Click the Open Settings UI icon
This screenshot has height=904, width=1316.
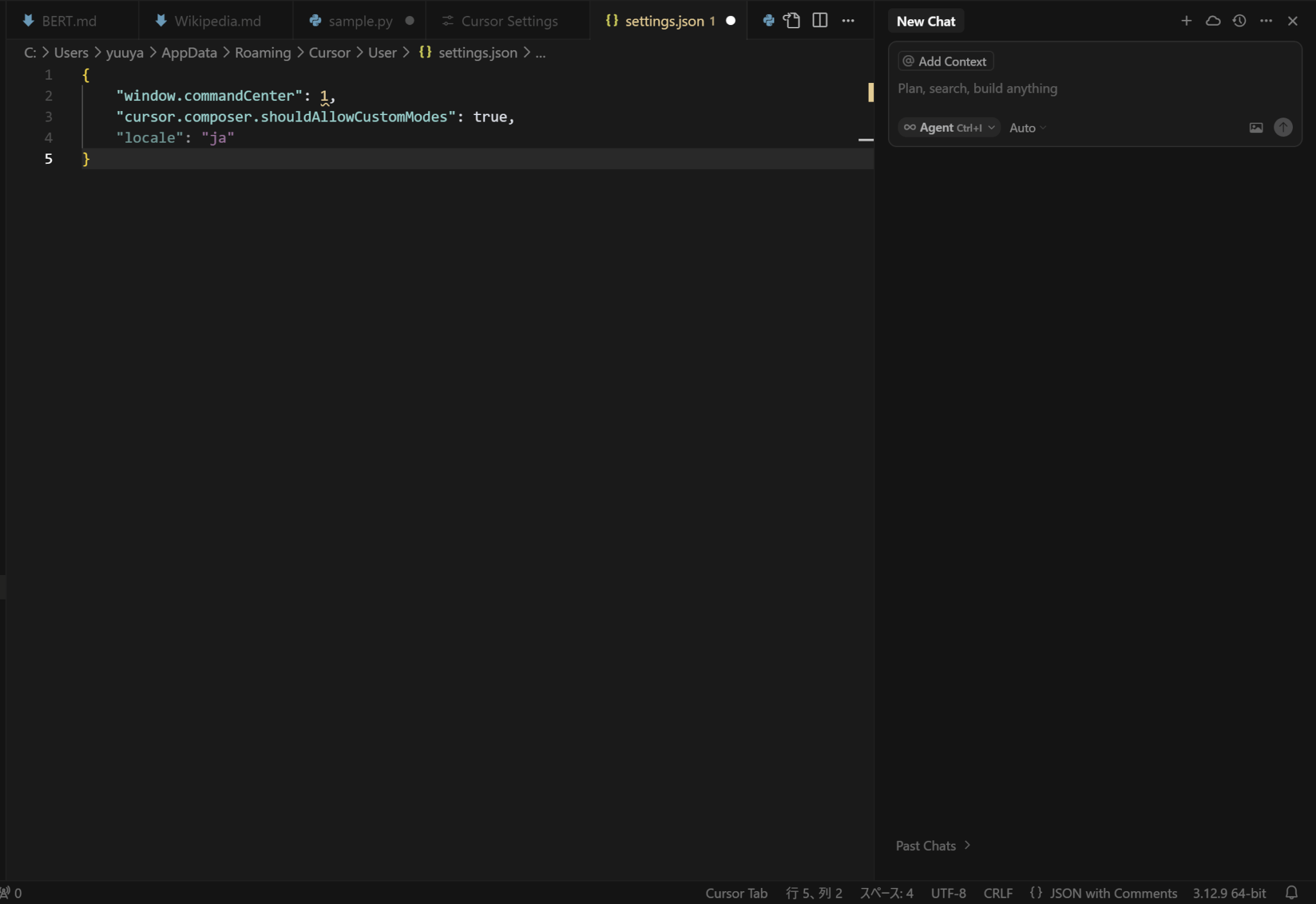click(792, 21)
